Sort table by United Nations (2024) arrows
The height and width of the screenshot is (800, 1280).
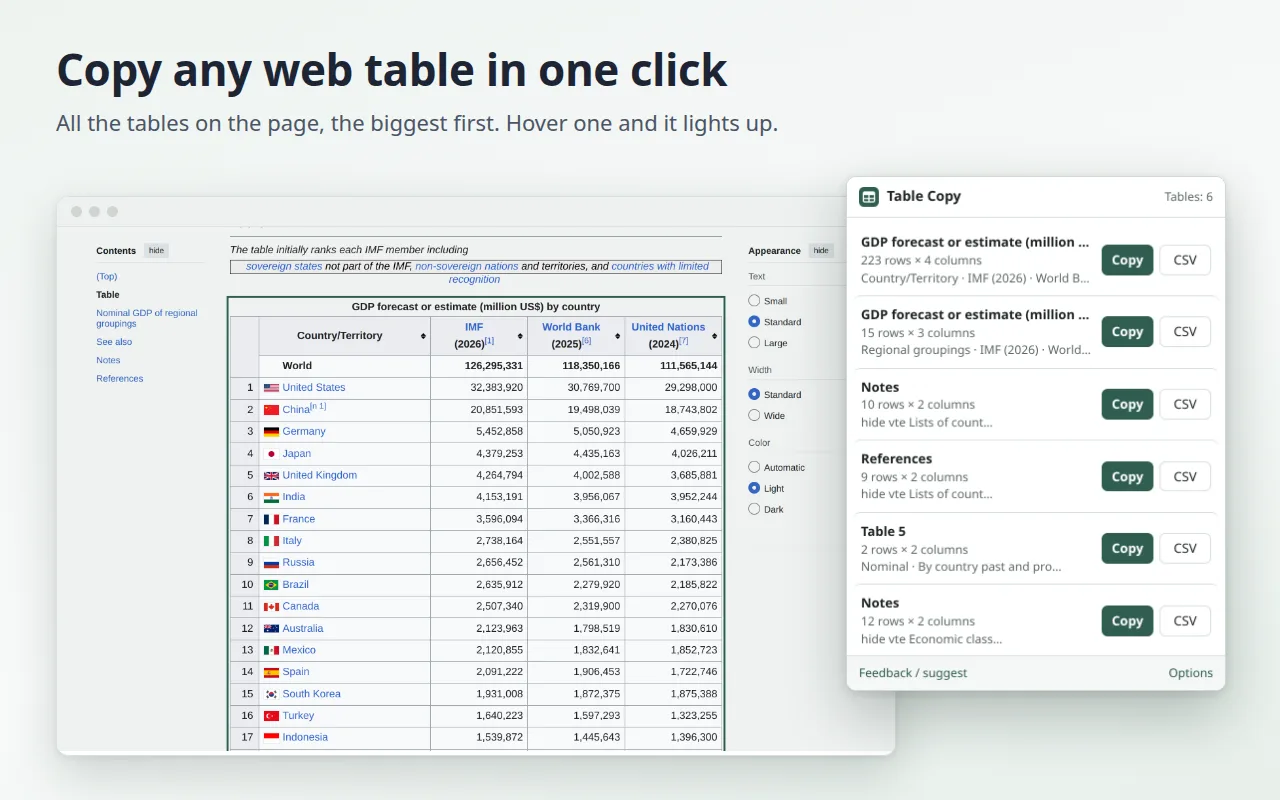coord(715,336)
